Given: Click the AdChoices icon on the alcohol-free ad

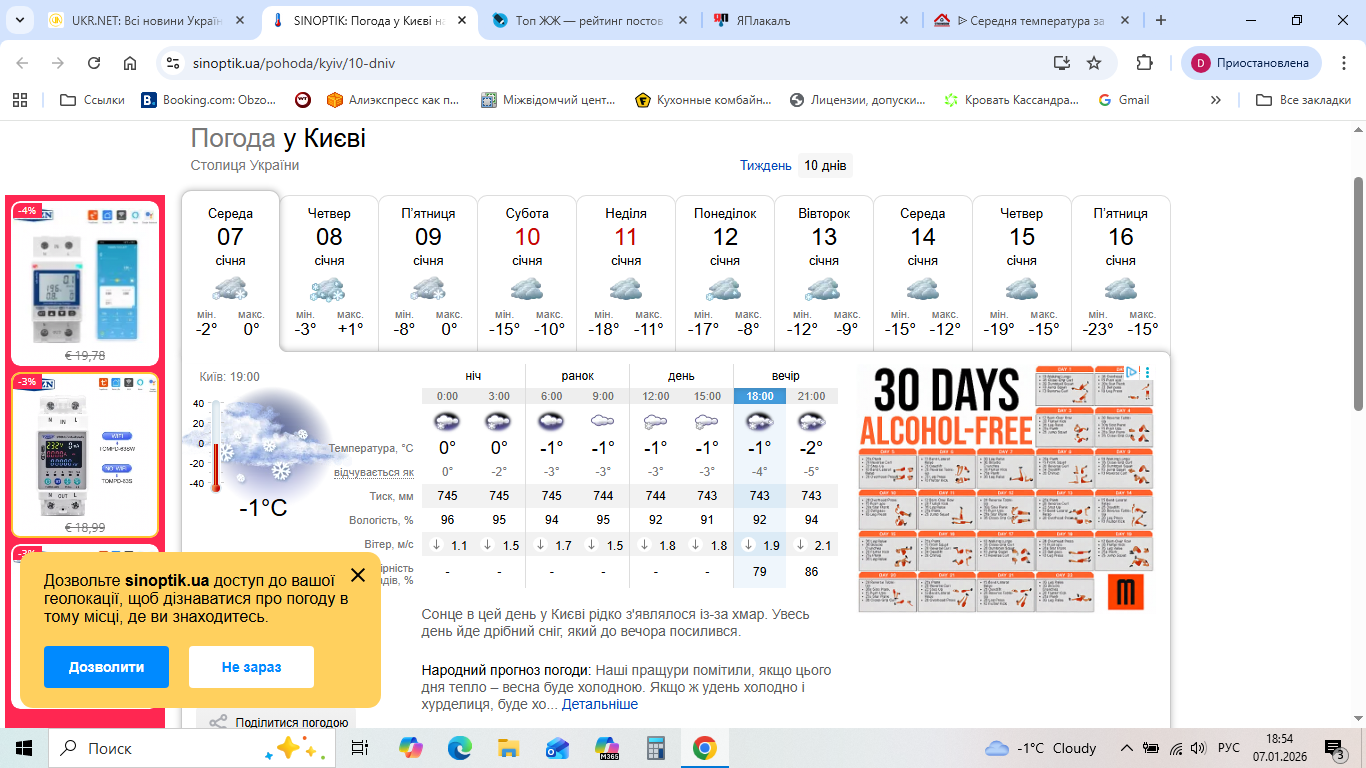Looking at the screenshot, I should (x=1132, y=372).
